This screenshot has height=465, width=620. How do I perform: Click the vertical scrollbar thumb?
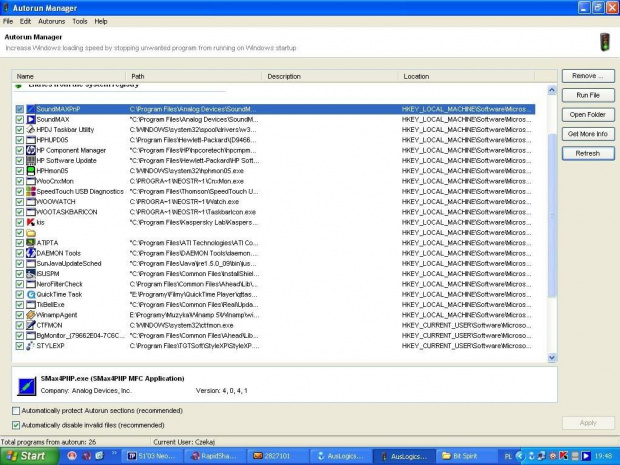552,215
